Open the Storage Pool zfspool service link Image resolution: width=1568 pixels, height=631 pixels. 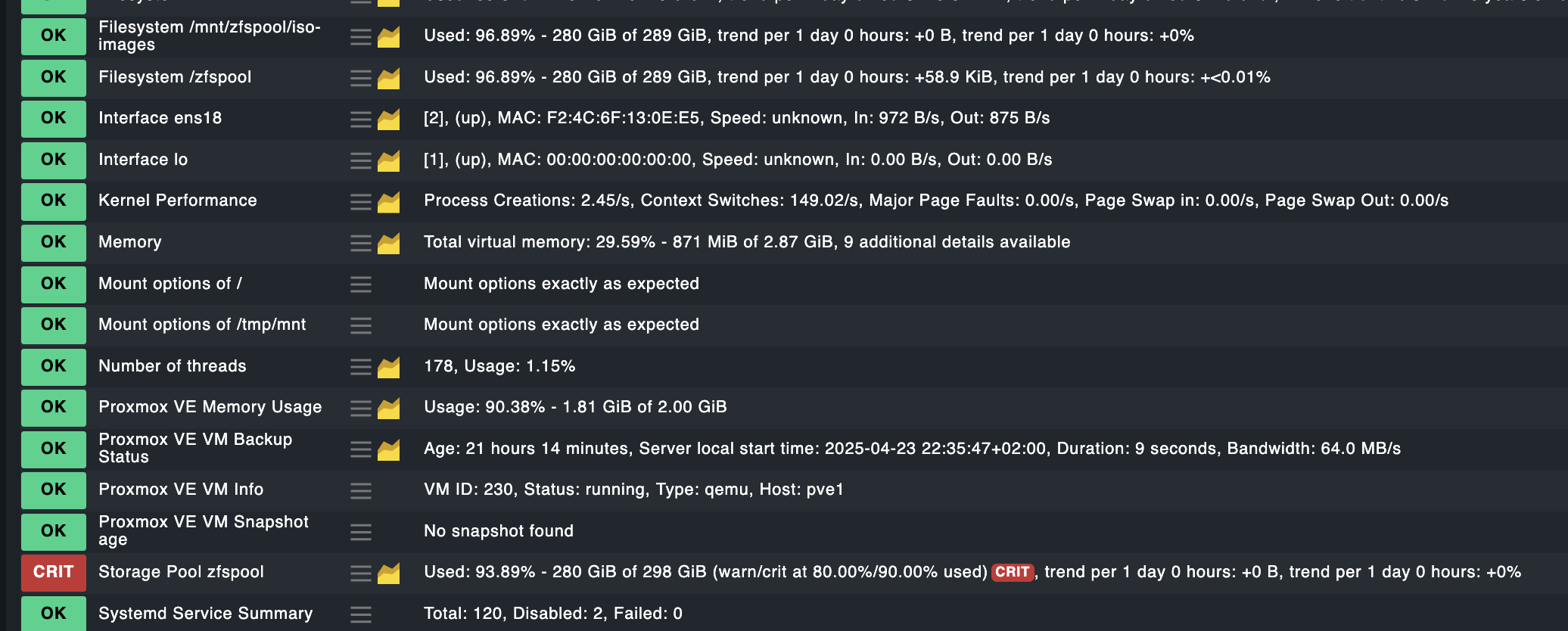(181, 572)
